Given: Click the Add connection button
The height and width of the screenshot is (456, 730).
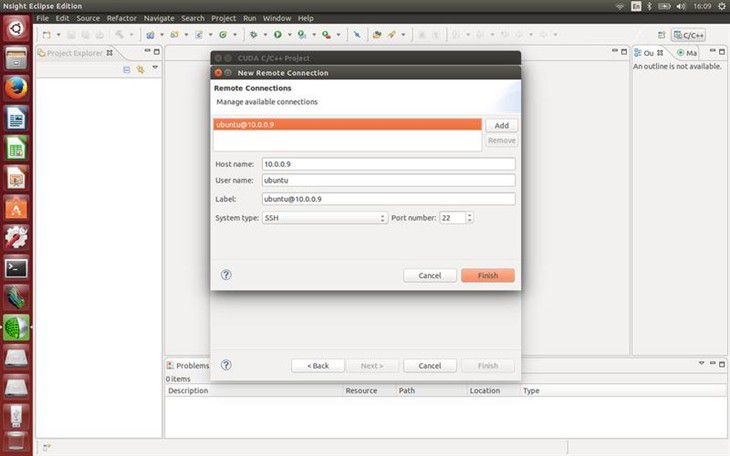Looking at the screenshot, I should point(501,125).
